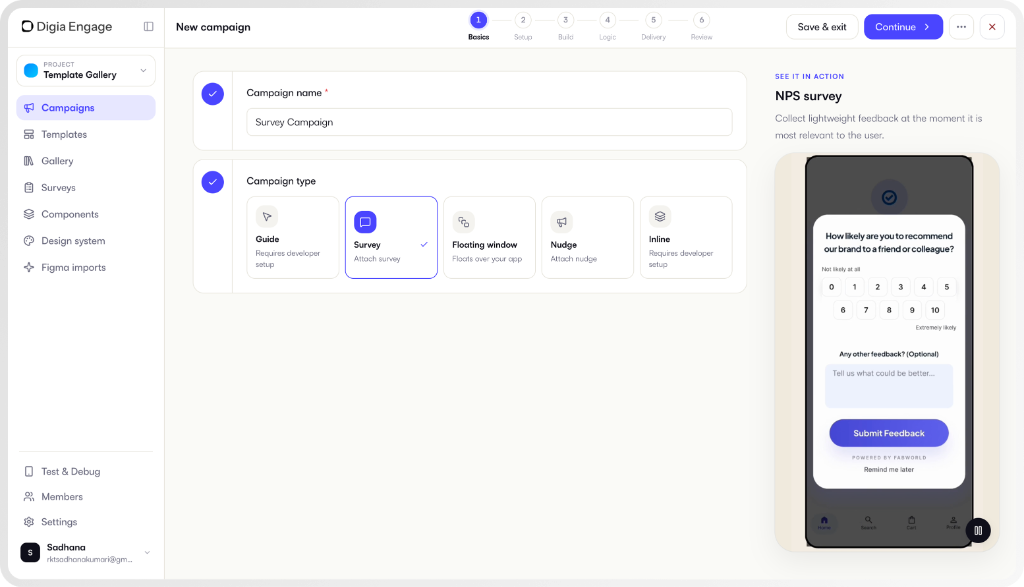
Task: Click the Figma imports sparkle icon
Action: 29,267
